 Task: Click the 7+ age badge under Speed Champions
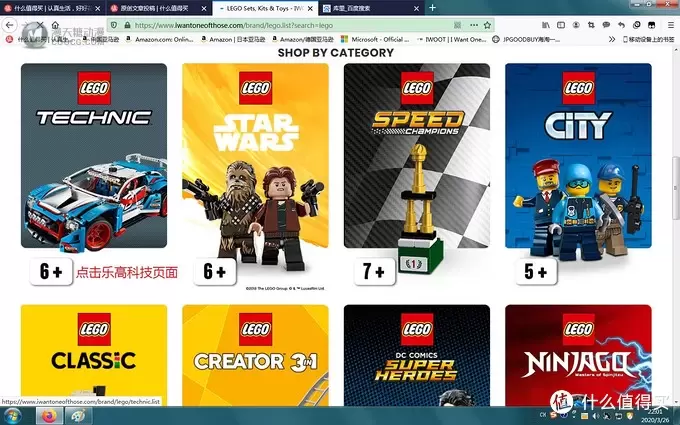(374, 272)
